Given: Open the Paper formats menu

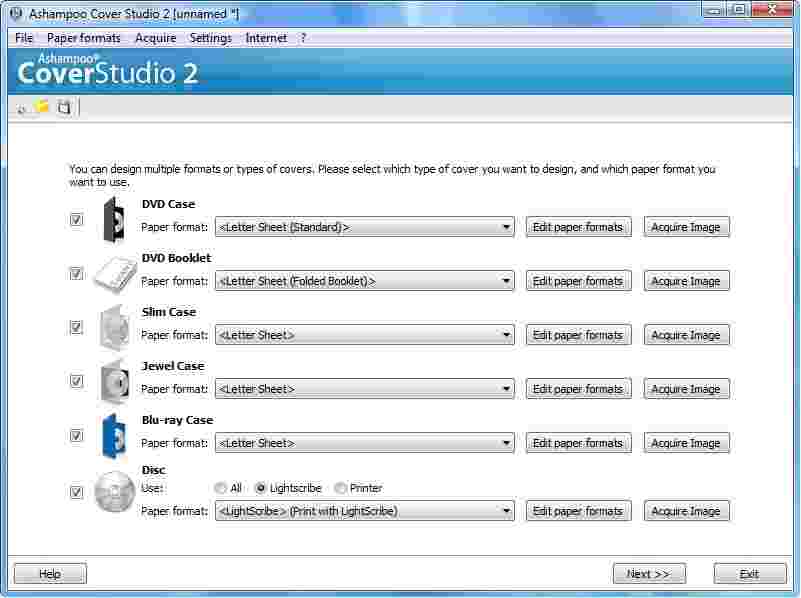Looking at the screenshot, I should click(x=84, y=38).
